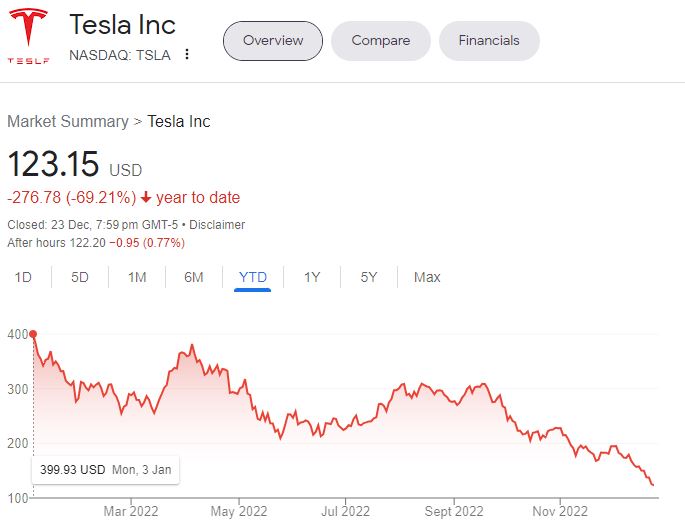Show the 1M price range
Image resolution: width=685 pixels, height=531 pixels.
tap(137, 277)
